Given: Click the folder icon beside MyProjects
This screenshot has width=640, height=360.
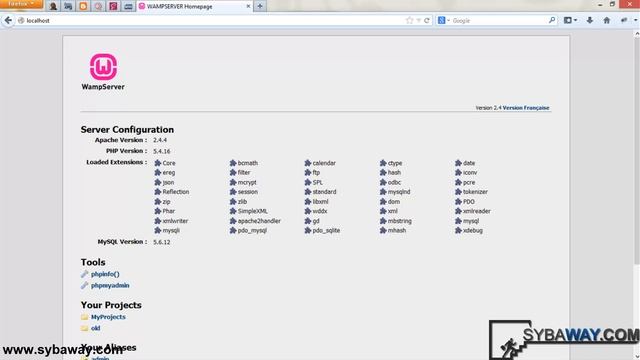Looking at the screenshot, I should [84, 317].
